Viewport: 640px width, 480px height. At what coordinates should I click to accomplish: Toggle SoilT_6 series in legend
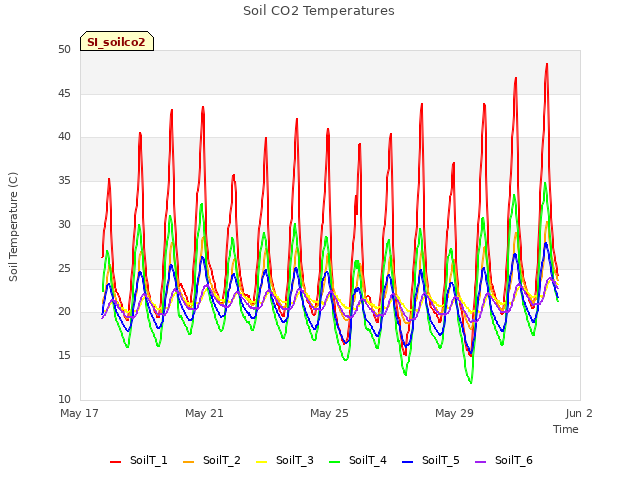click(504, 460)
